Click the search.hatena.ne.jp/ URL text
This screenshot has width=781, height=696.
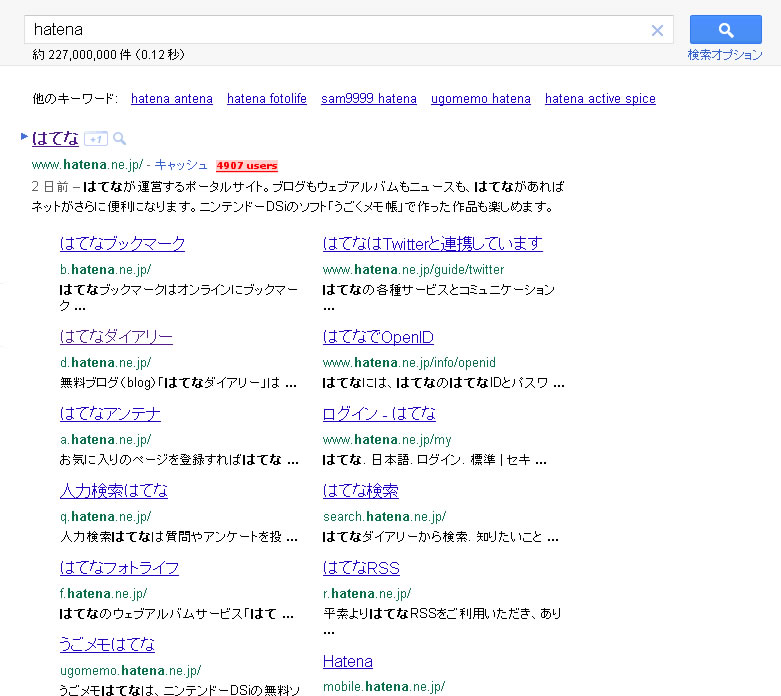[385, 517]
